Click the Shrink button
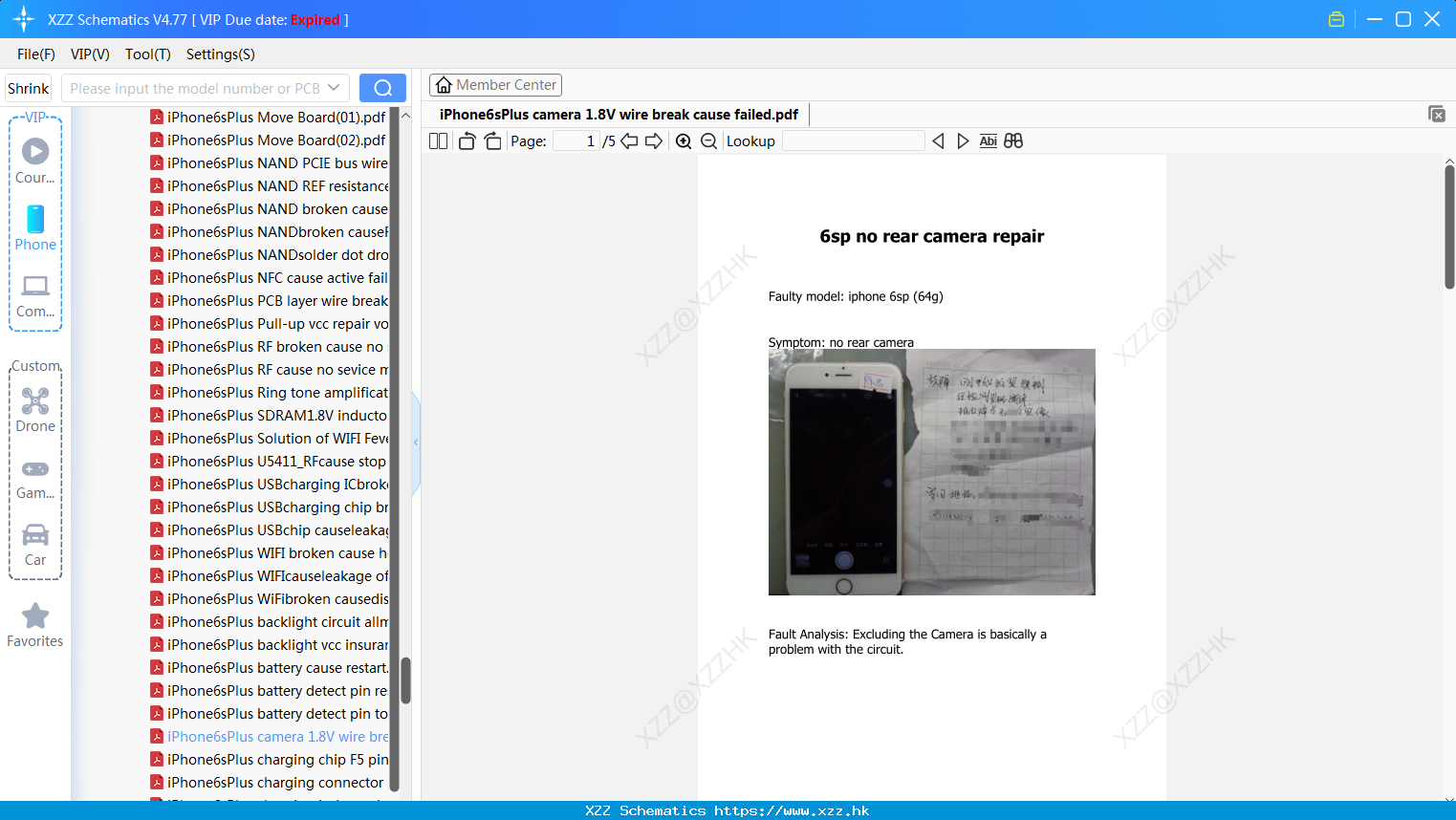 [x=28, y=88]
